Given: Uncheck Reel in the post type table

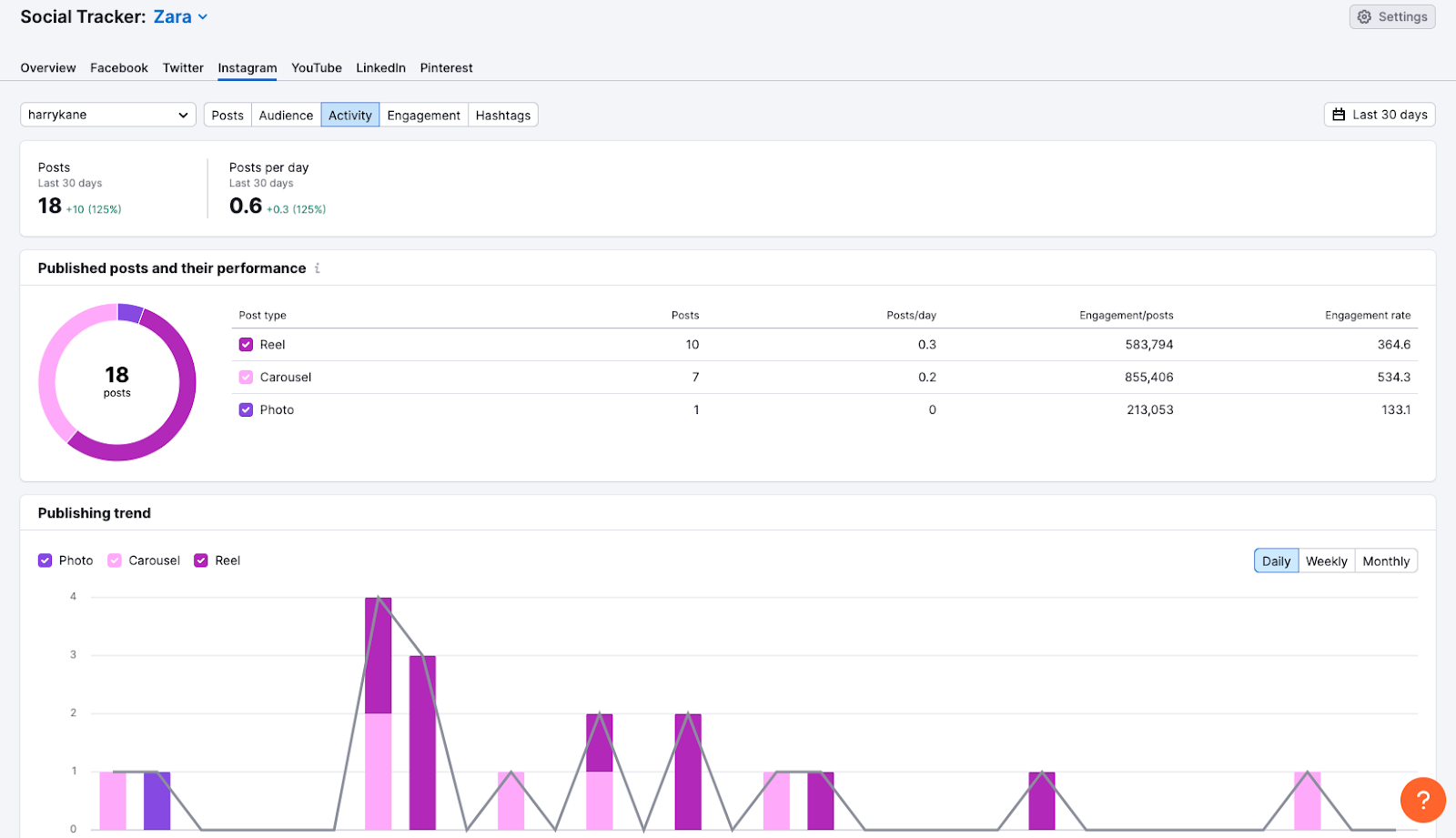Looking at the screenshot, I should (246, 345).
